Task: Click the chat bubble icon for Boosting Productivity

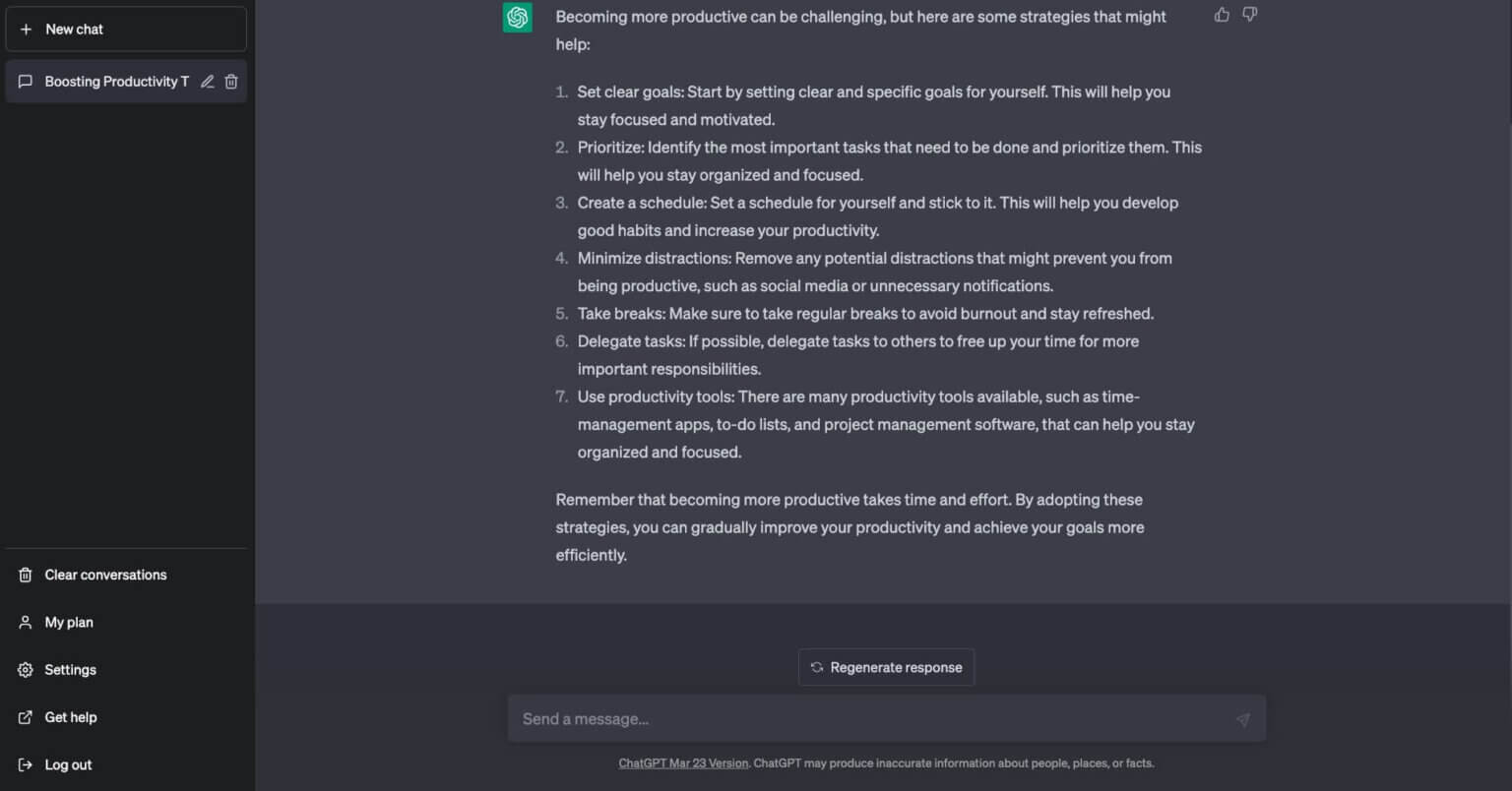Action: pos(26,82)
